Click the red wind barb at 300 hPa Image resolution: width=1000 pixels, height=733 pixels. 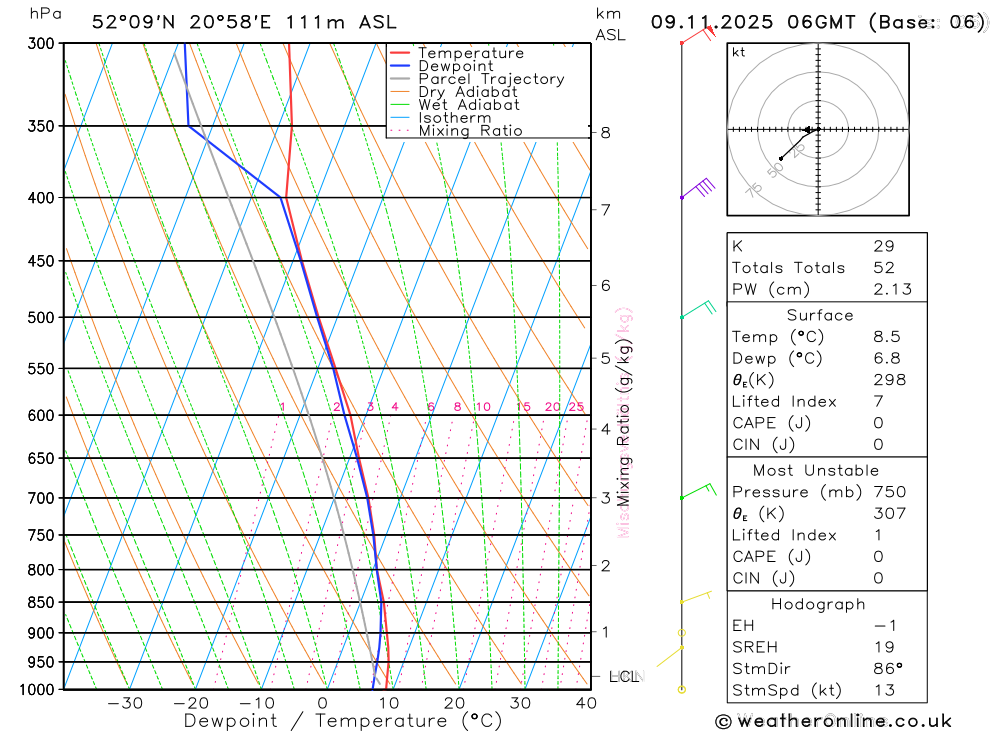coord(698,34)
